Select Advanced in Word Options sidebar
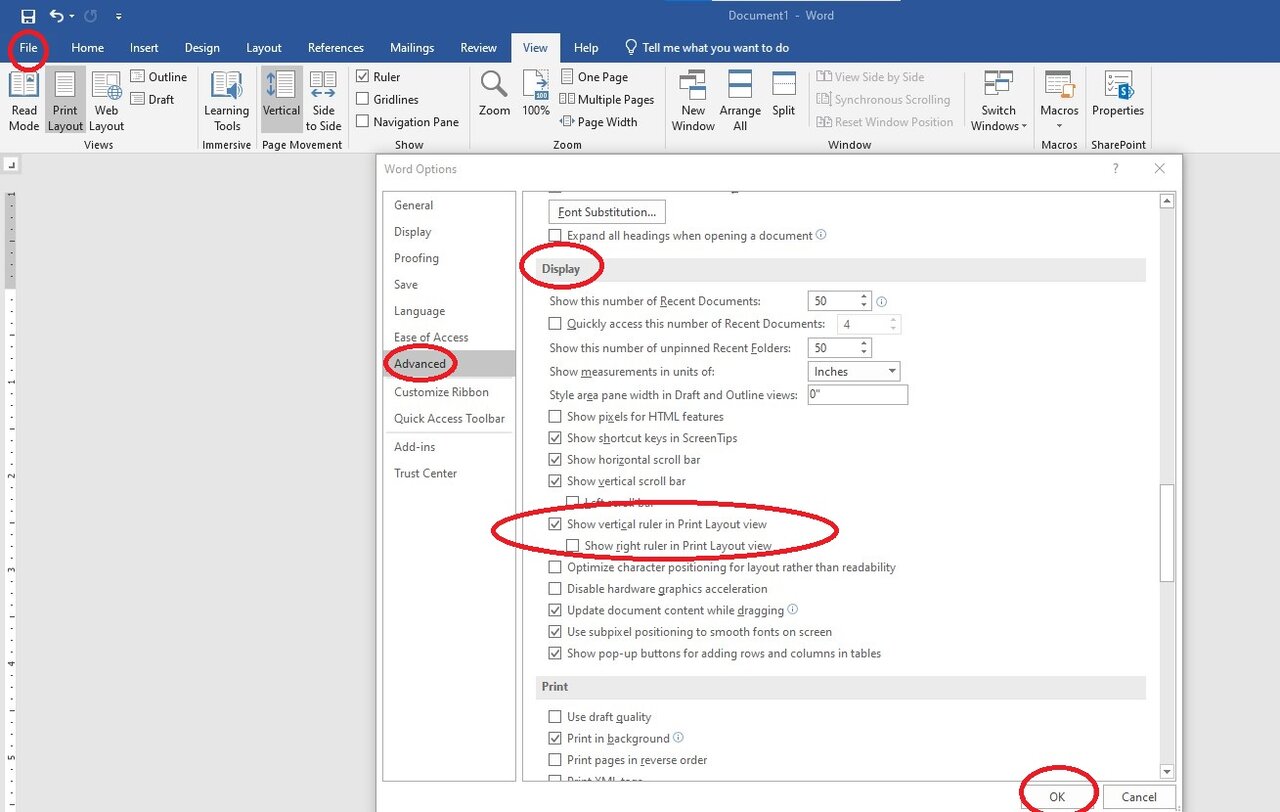1280x812 pixels. (420, 364)
